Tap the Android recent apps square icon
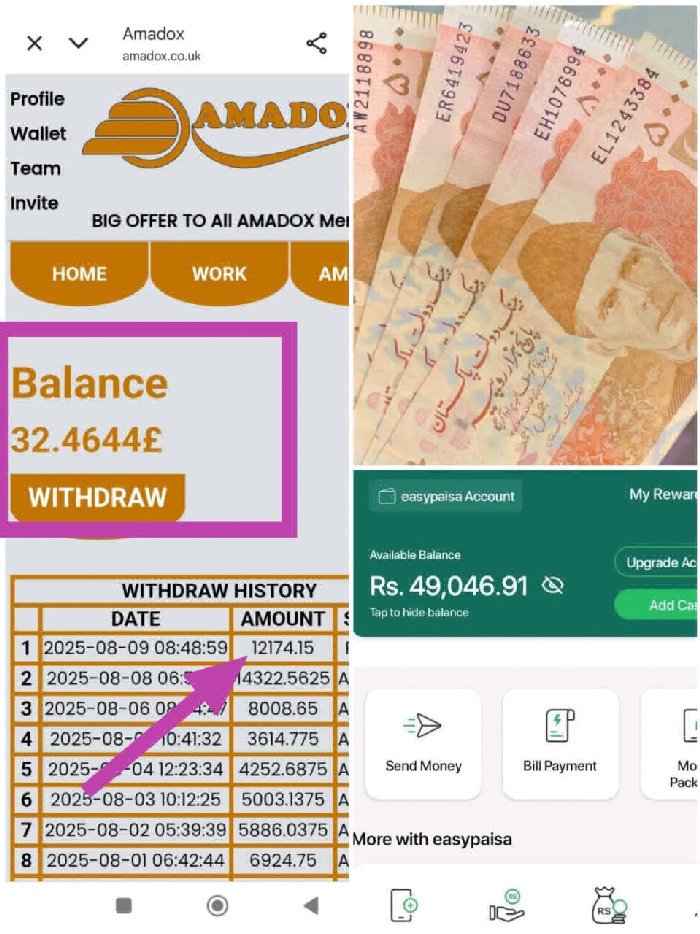Viewport: 700px width, 934px height. tap(123, 906)
